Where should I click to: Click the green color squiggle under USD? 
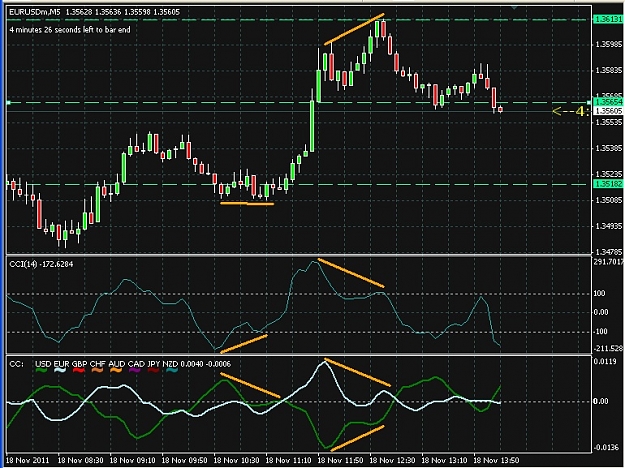click(41, 370)
